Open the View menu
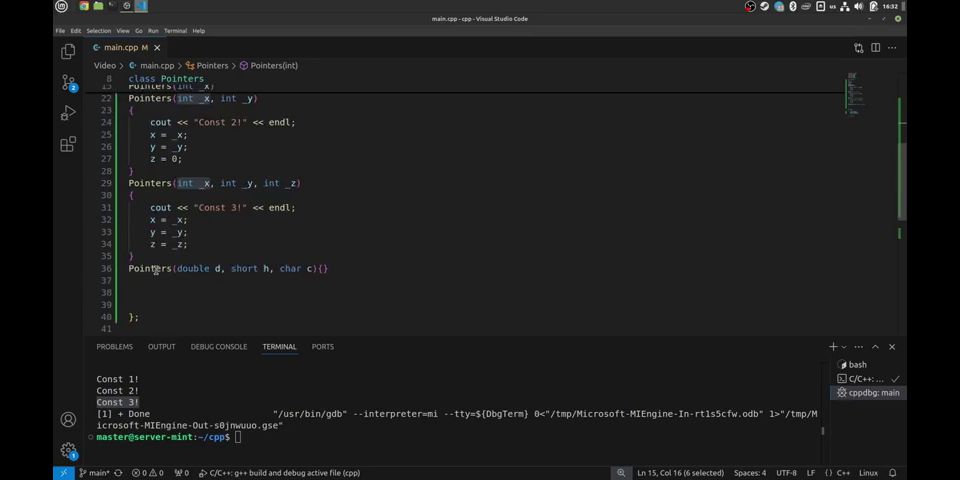Image resolution: width=960 pixels, height=480 pixels. point(123,31)
